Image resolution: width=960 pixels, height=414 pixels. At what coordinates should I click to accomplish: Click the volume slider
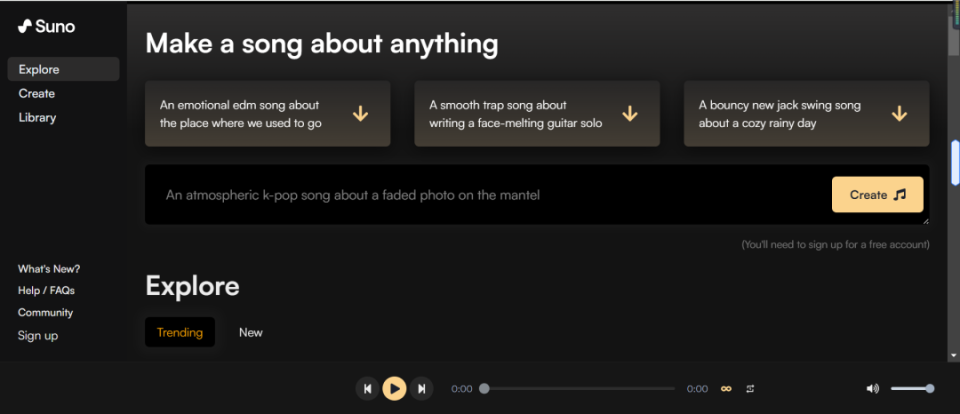click(911, 388)
